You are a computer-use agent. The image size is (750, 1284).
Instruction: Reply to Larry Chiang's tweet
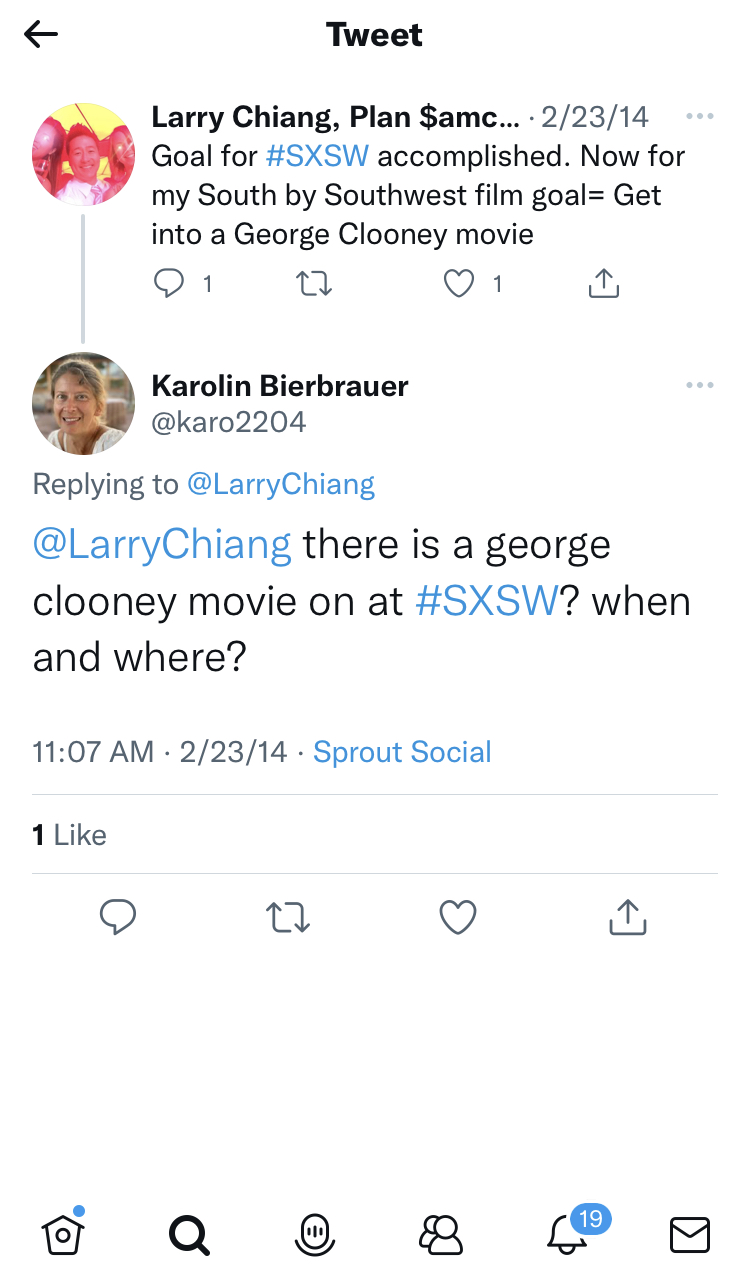169,285
